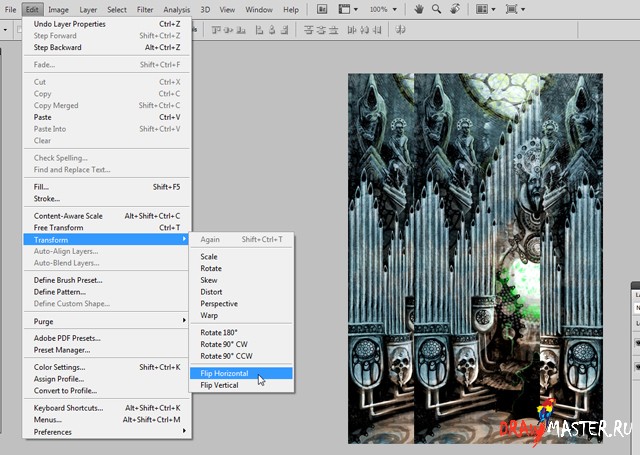Expand the Purge submenu arrow
640x455 pixels.
(184, 321)
